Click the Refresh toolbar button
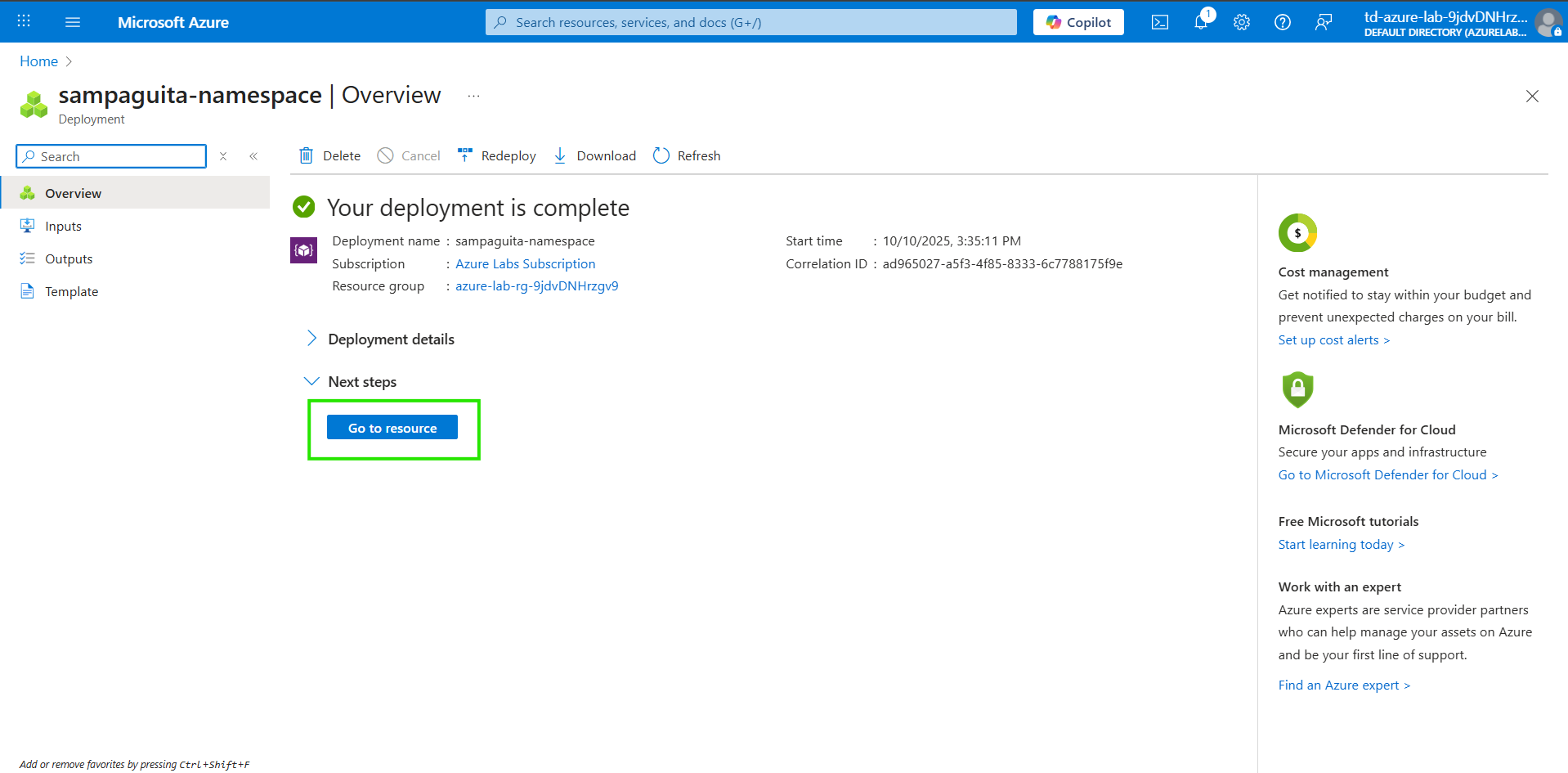The image size is (1568, 773). click(687, 155)
